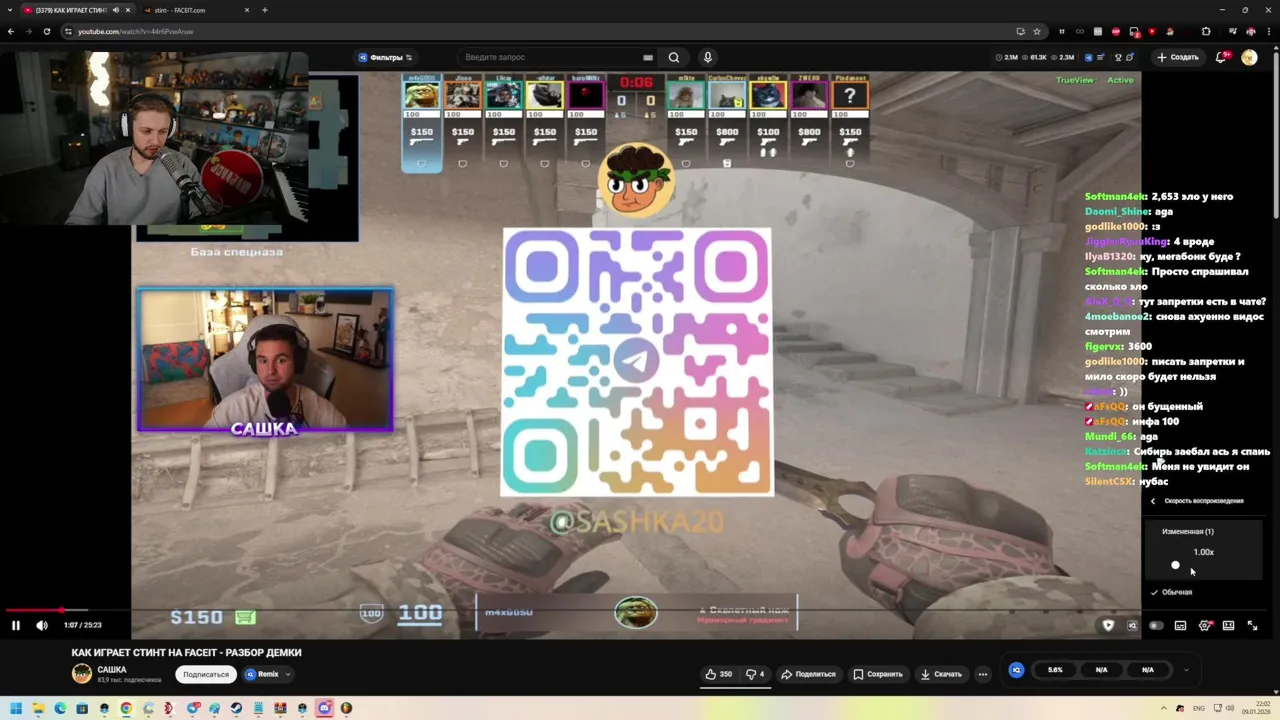Share the video via Поделиться
Image resolution: width=1280 pixels, height=720 pixels.
(x=808, y=674)
